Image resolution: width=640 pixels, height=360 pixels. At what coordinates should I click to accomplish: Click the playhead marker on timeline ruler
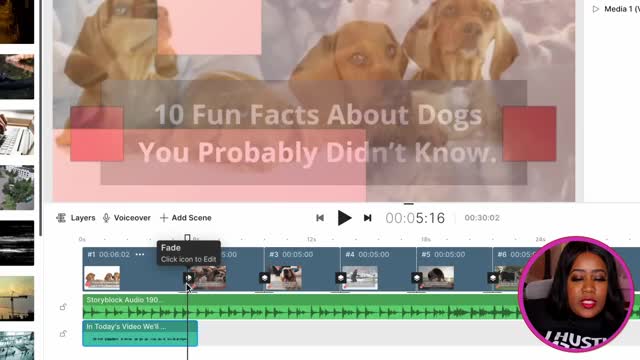[187, 238]
